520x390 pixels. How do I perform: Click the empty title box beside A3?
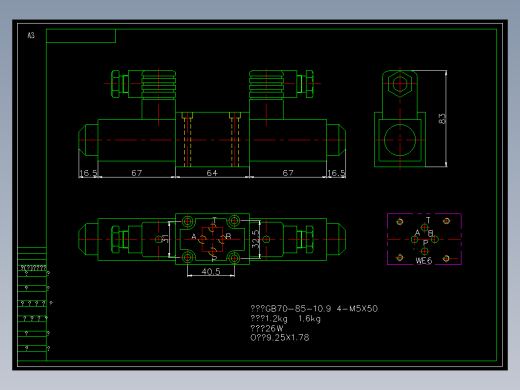[81, 36]
